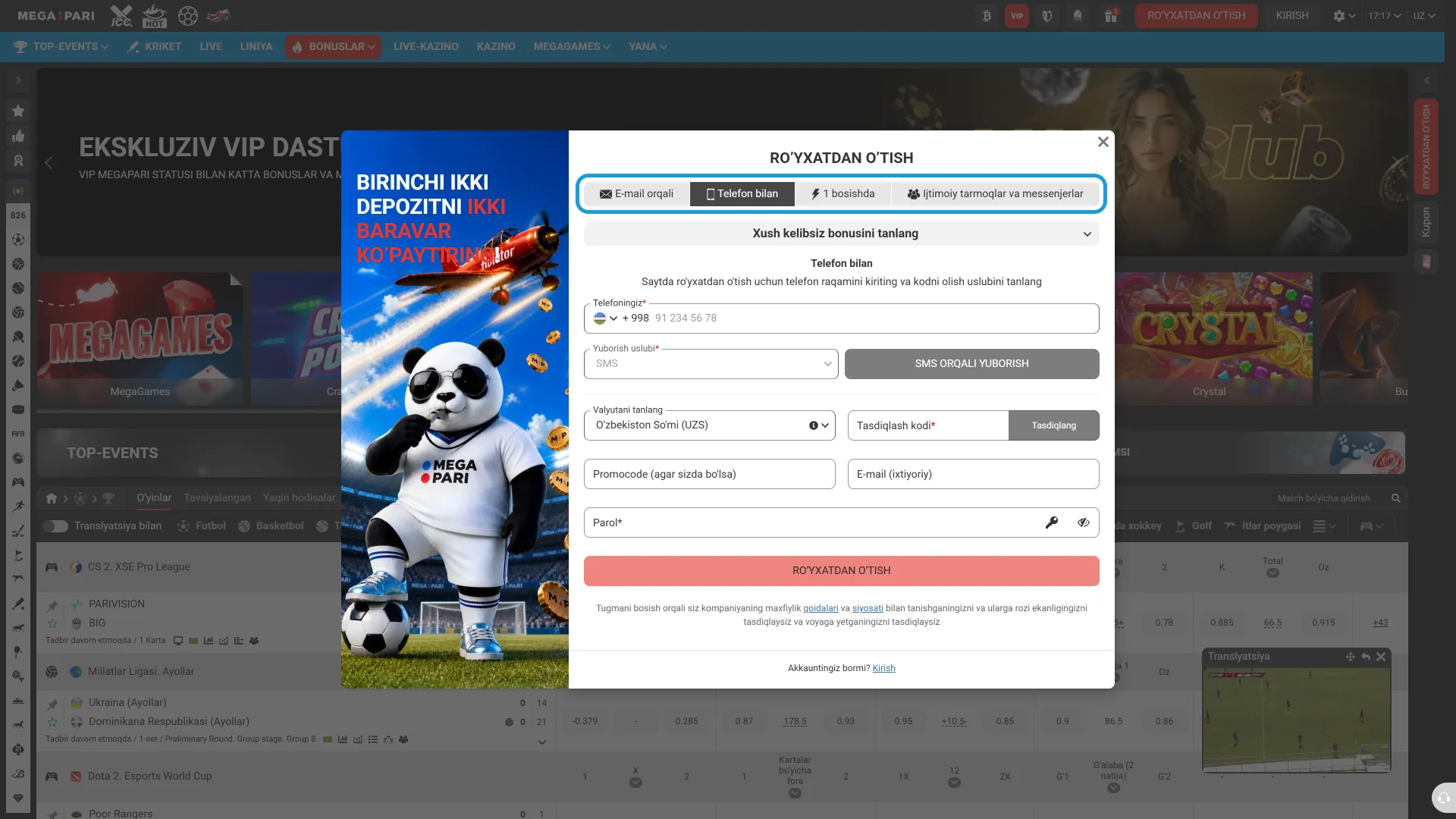Click the notification bell icon in header
Screen dimensions: 1456x819
tap(1078, 15)
